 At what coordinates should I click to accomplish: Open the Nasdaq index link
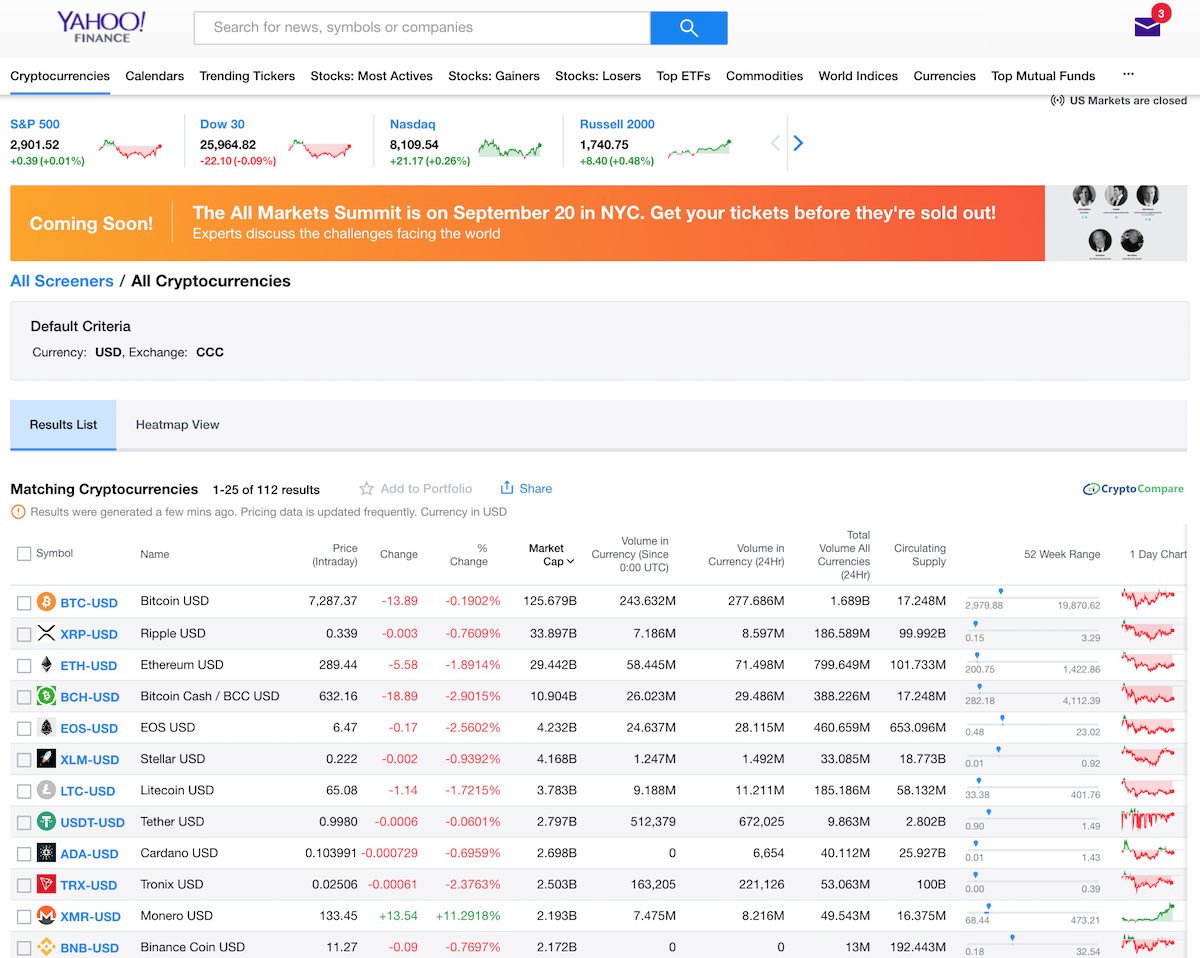(x=413, y=124)
